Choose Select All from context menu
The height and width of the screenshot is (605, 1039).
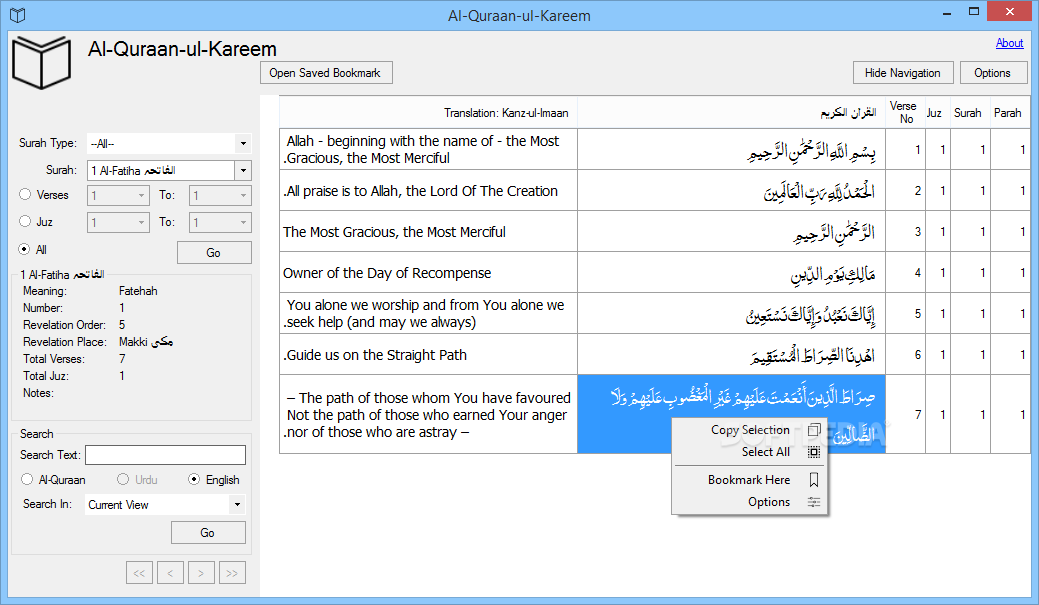tap(749, 452)
